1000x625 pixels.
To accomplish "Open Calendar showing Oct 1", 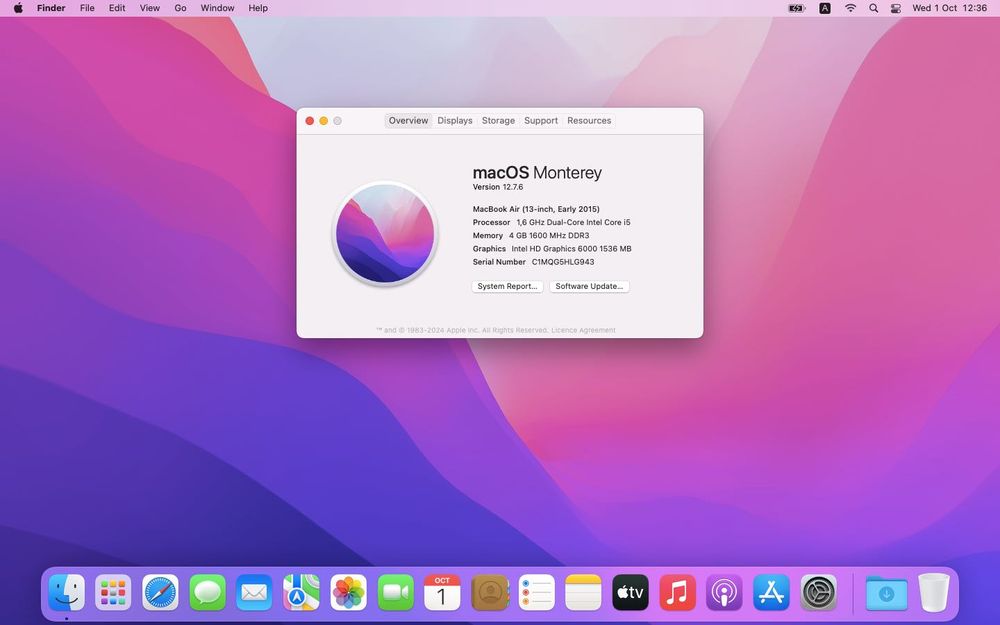I will pyautogui.click(x=443, y=592).
